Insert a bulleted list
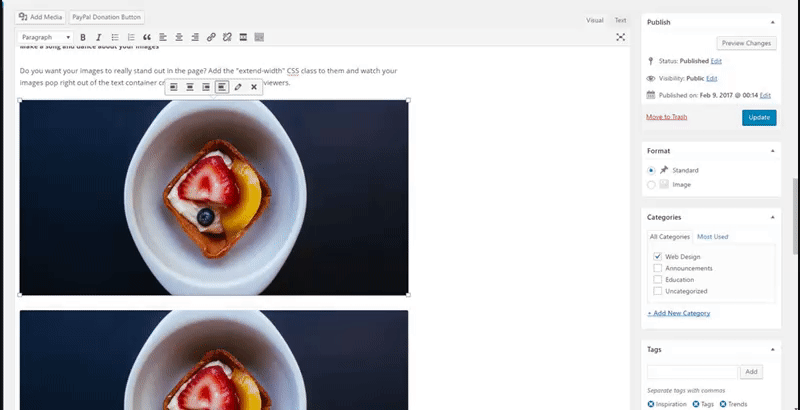 point(115,37)
